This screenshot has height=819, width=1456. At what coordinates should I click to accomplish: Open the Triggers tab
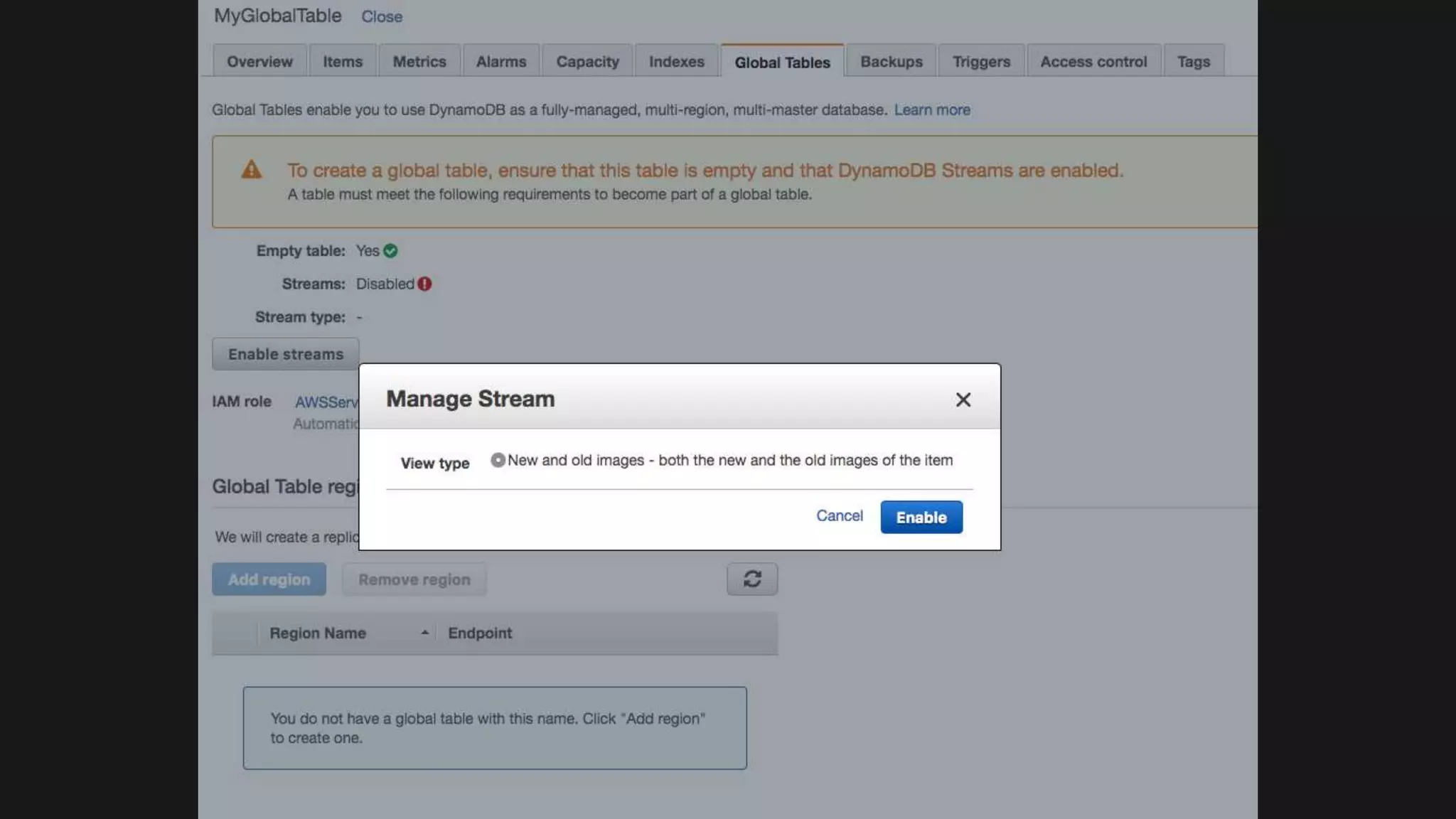point(980,62)
